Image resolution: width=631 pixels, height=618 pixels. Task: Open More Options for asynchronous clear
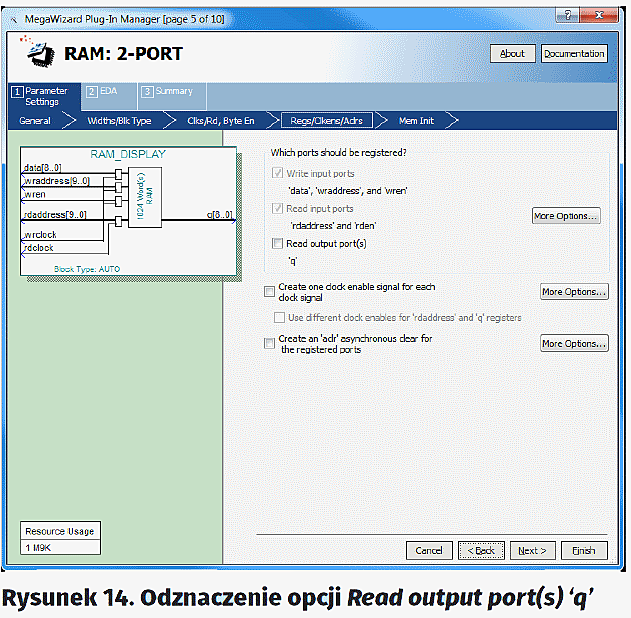click(x=573, y=344)
